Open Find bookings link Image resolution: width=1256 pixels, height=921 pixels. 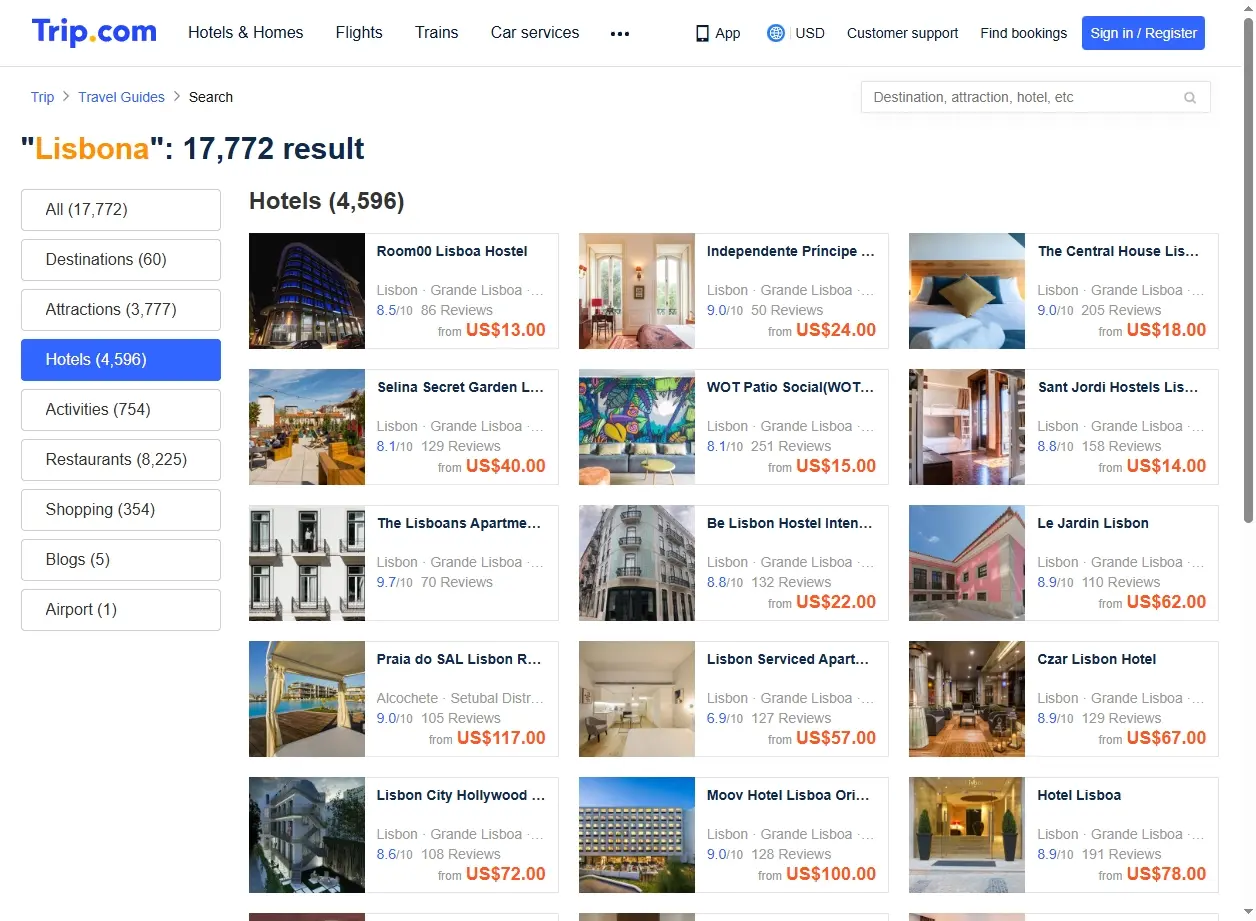click(1024, 33)
